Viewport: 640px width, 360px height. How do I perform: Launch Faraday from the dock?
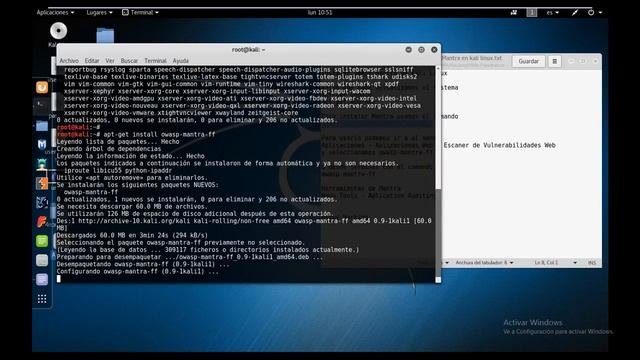pos(42,222)
